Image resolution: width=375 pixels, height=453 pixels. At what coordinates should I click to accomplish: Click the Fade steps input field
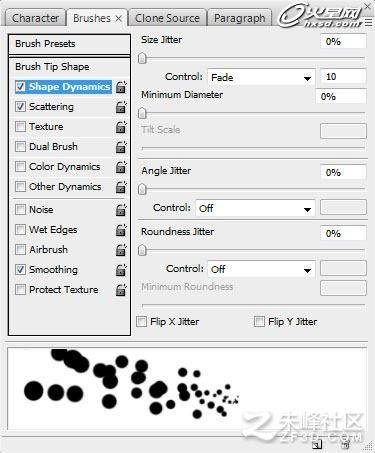coord(343,77)
